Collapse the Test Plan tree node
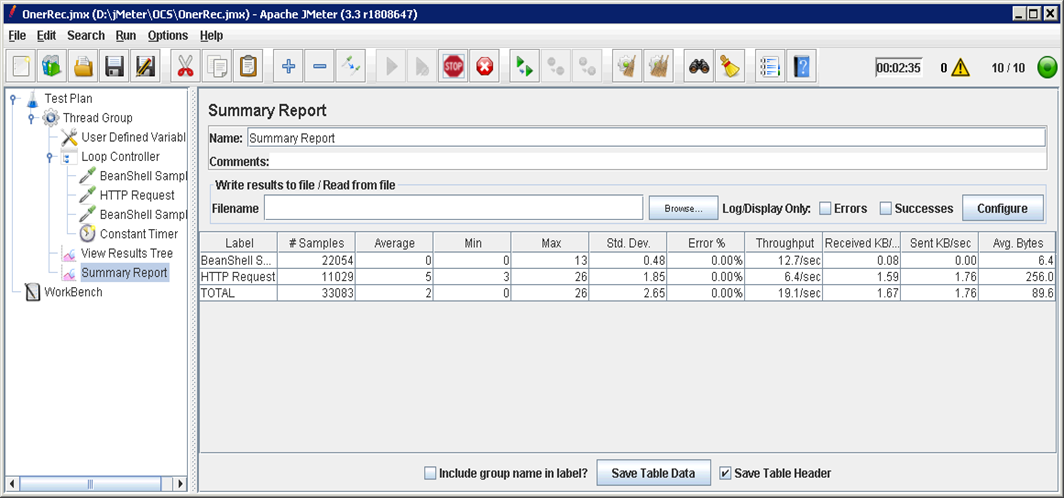This screenshot has width=1064, height=500. click(13, 99)
